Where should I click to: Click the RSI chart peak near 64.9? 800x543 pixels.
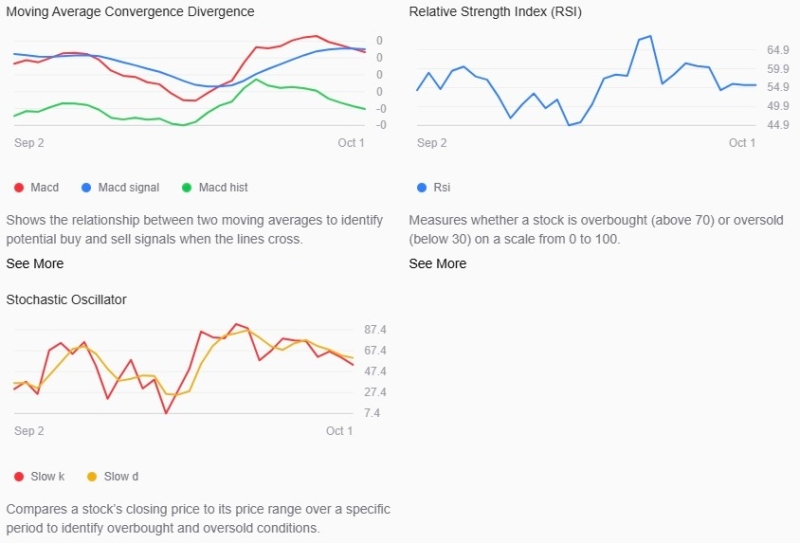tap(649, 37)
